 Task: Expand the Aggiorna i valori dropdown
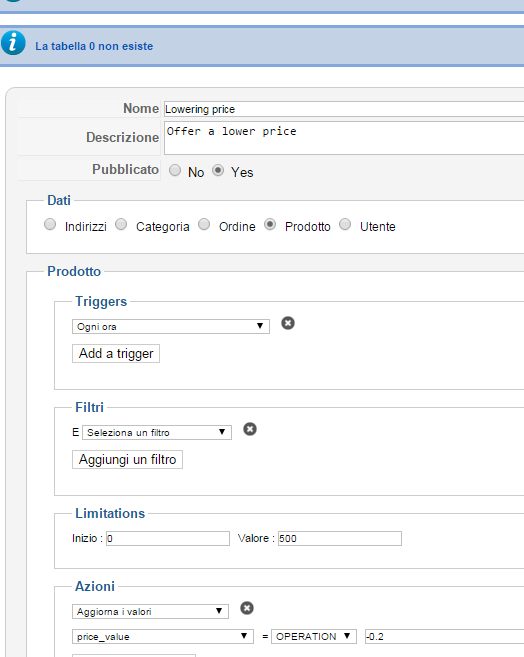click(x=150, y=611)
